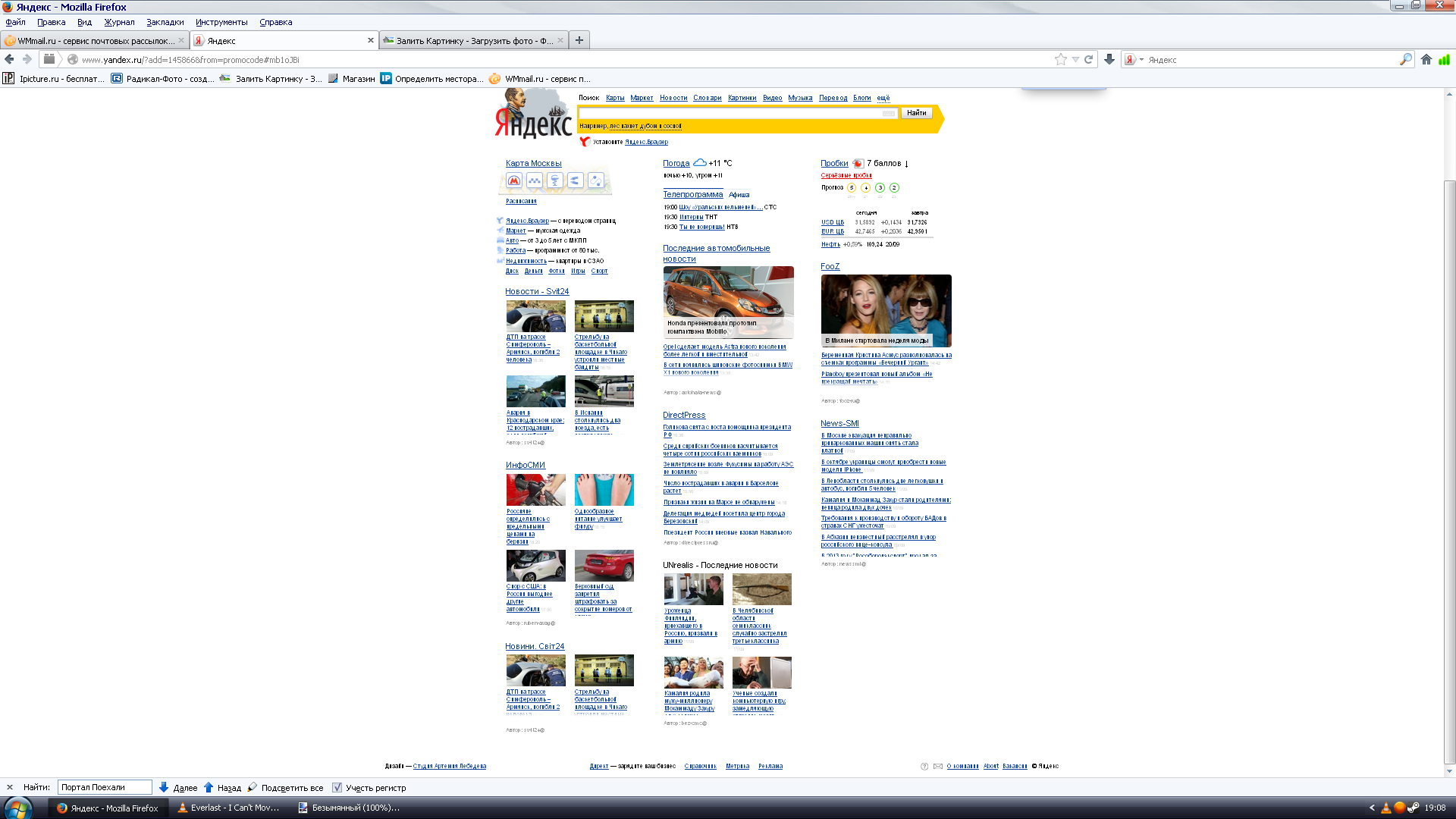Viewport: 1456px width, 819px height.
Task: Go back with the browser back arrow
Action: click(x=9, y=59)
